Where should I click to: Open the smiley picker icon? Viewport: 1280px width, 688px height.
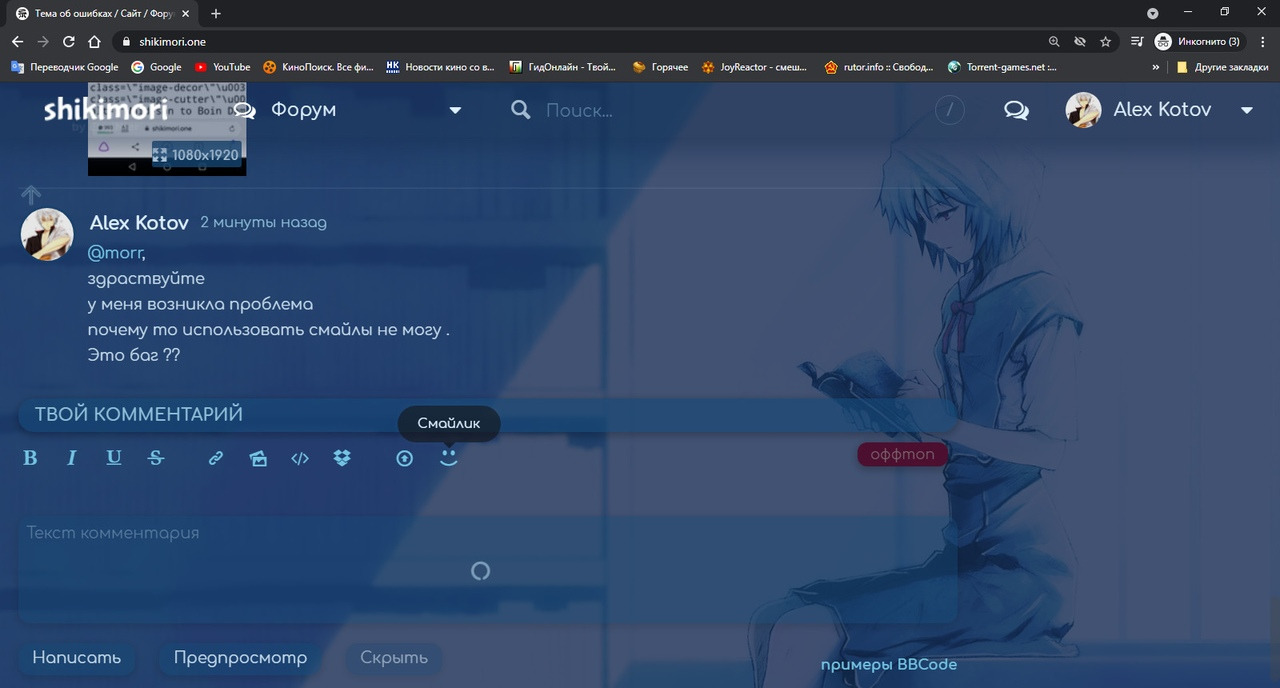coord(449,457)
